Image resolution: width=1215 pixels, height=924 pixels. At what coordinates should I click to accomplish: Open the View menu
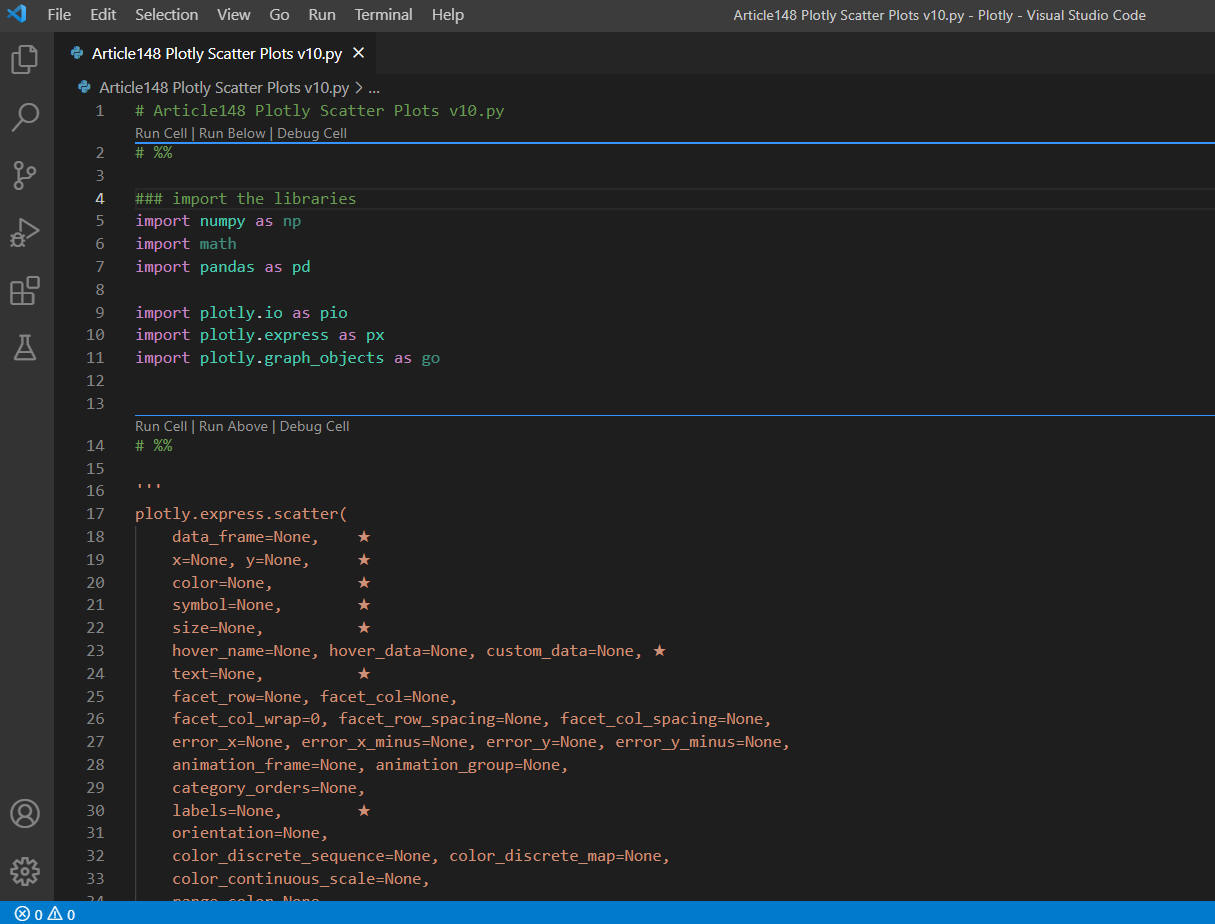pos(234,15)
